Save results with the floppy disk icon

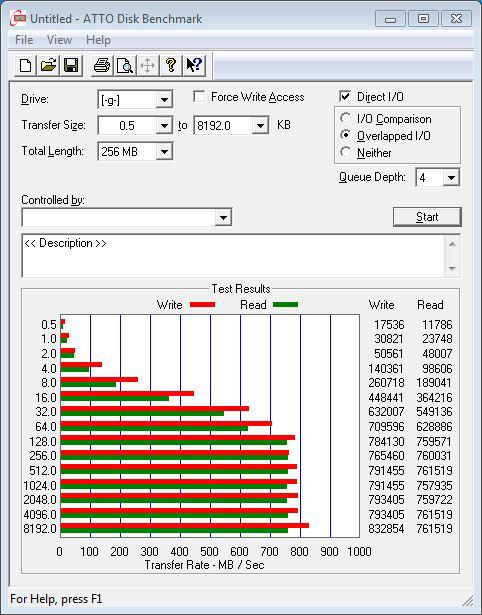71,65
